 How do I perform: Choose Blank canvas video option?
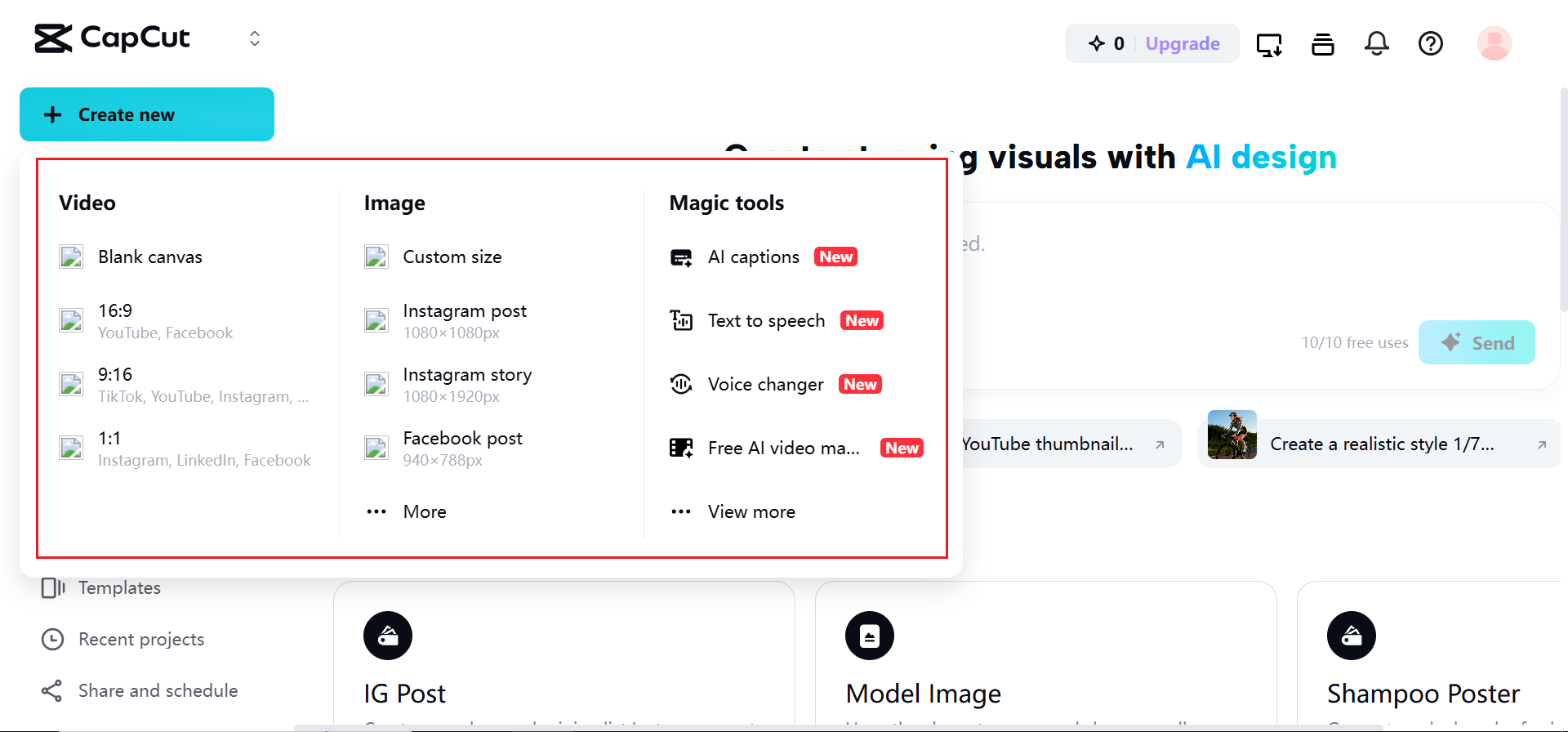click(x=149, y=257)
